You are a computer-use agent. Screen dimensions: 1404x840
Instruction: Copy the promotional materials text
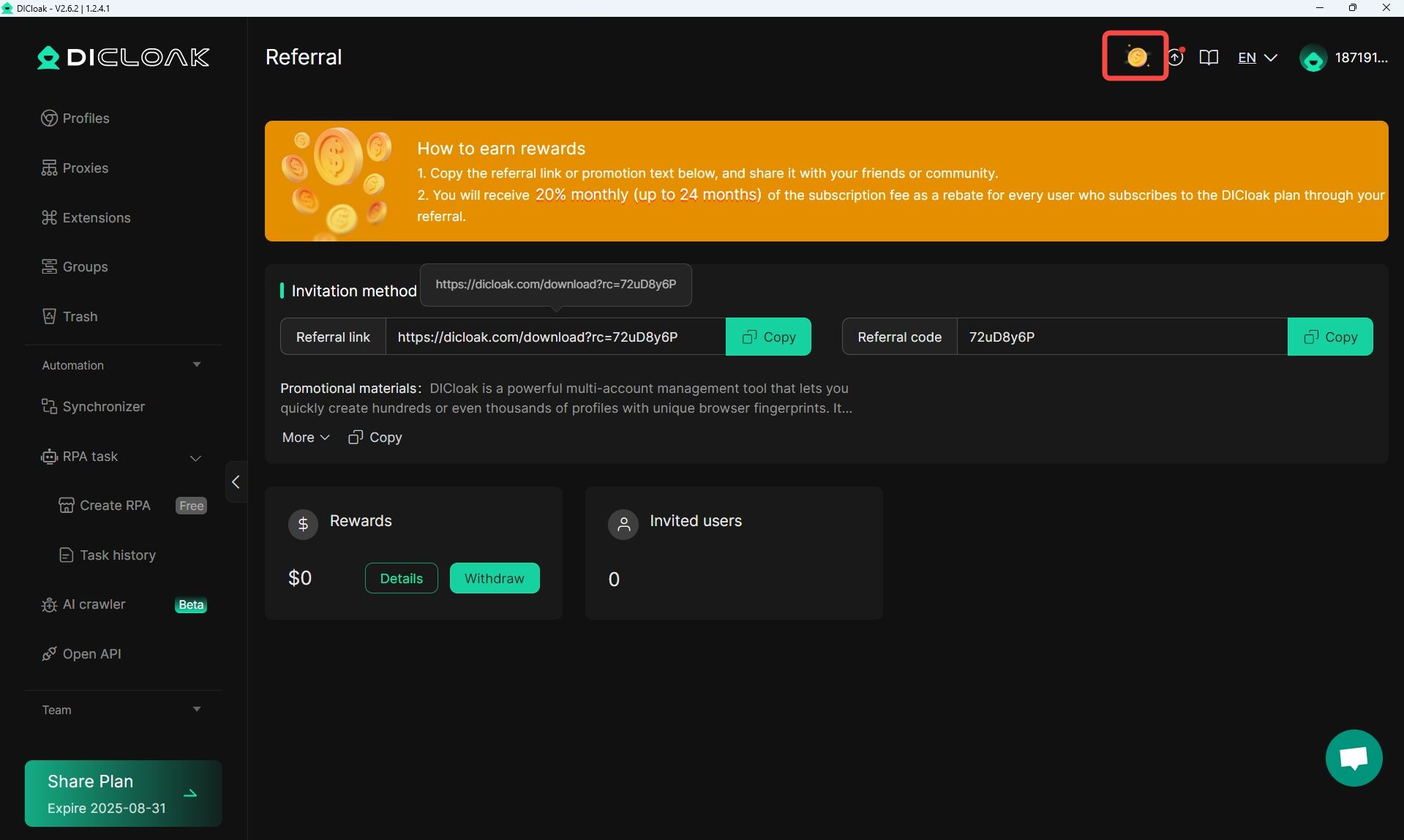(x=375, y=437)
